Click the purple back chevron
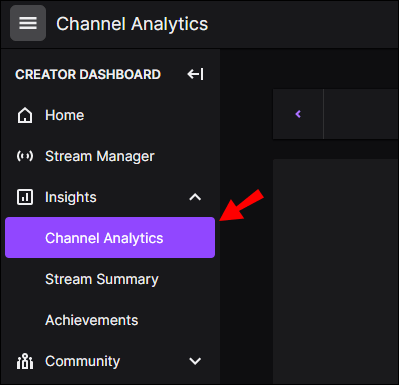Viewport: 399px width, 385px height. tap(298, 114)
